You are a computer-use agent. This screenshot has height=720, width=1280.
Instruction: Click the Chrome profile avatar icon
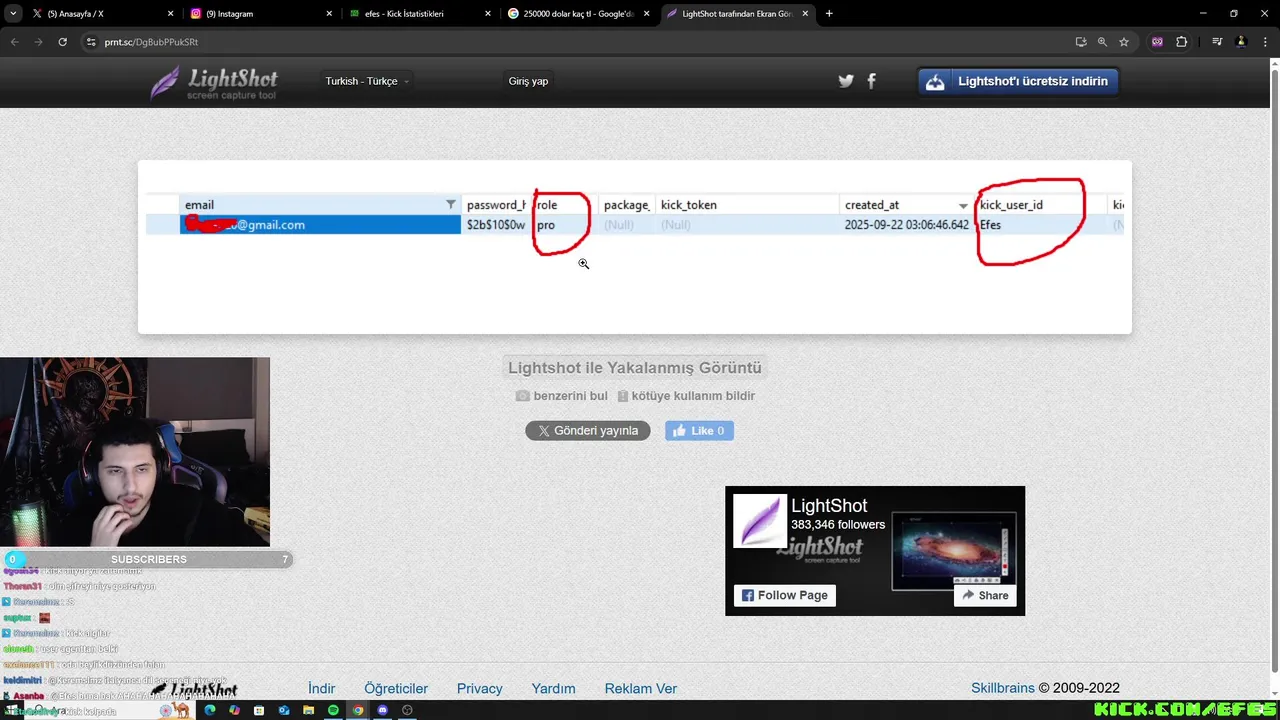pyautogui.click(x=1241, y=42)
